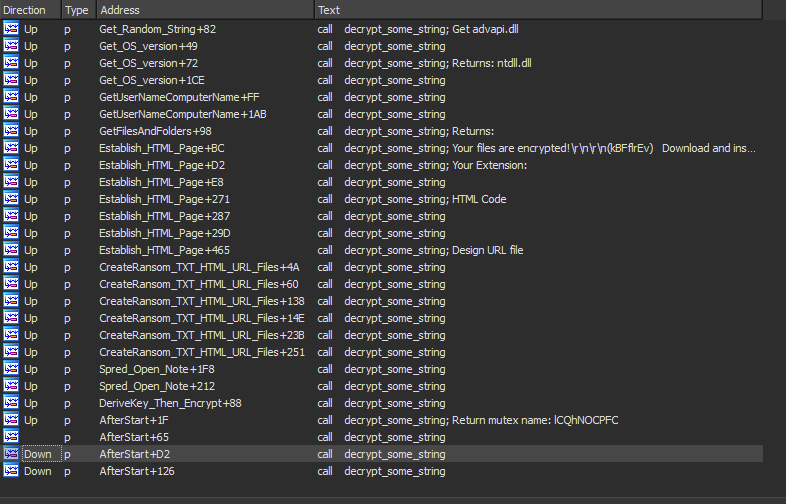Screen dimensions: 786x504
Task: Click the 'Get advapi.dll' comment text
Action: click(485, 29)
